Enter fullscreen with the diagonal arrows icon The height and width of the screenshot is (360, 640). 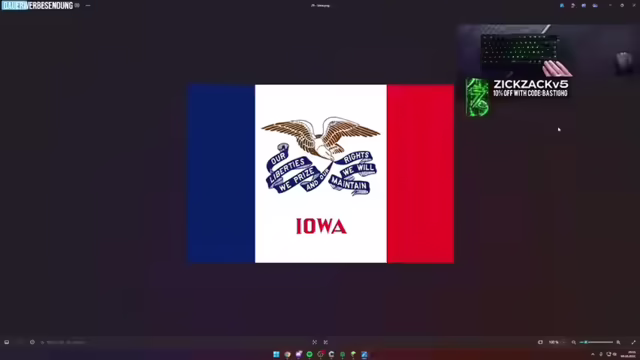[633, 342]
